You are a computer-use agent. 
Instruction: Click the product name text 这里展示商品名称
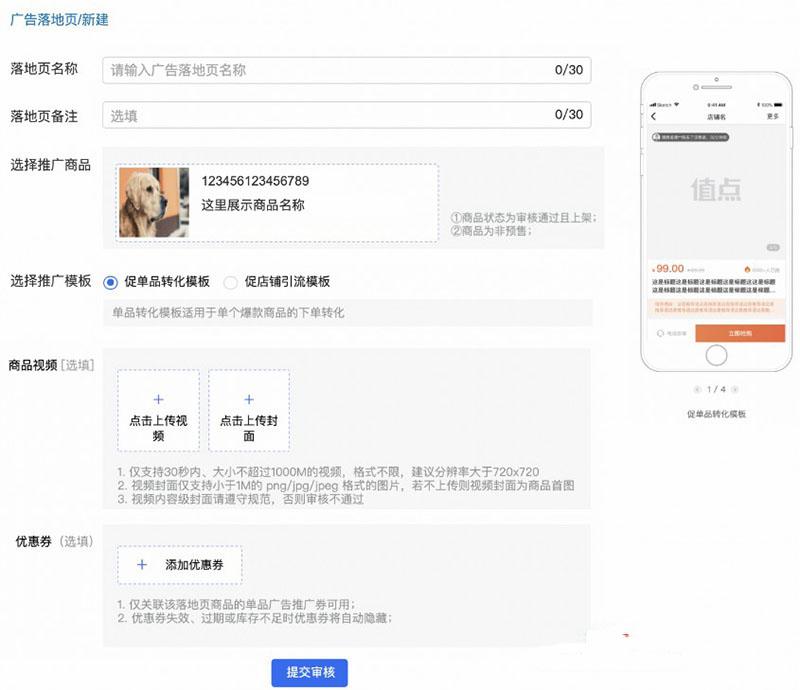(253, 206)
